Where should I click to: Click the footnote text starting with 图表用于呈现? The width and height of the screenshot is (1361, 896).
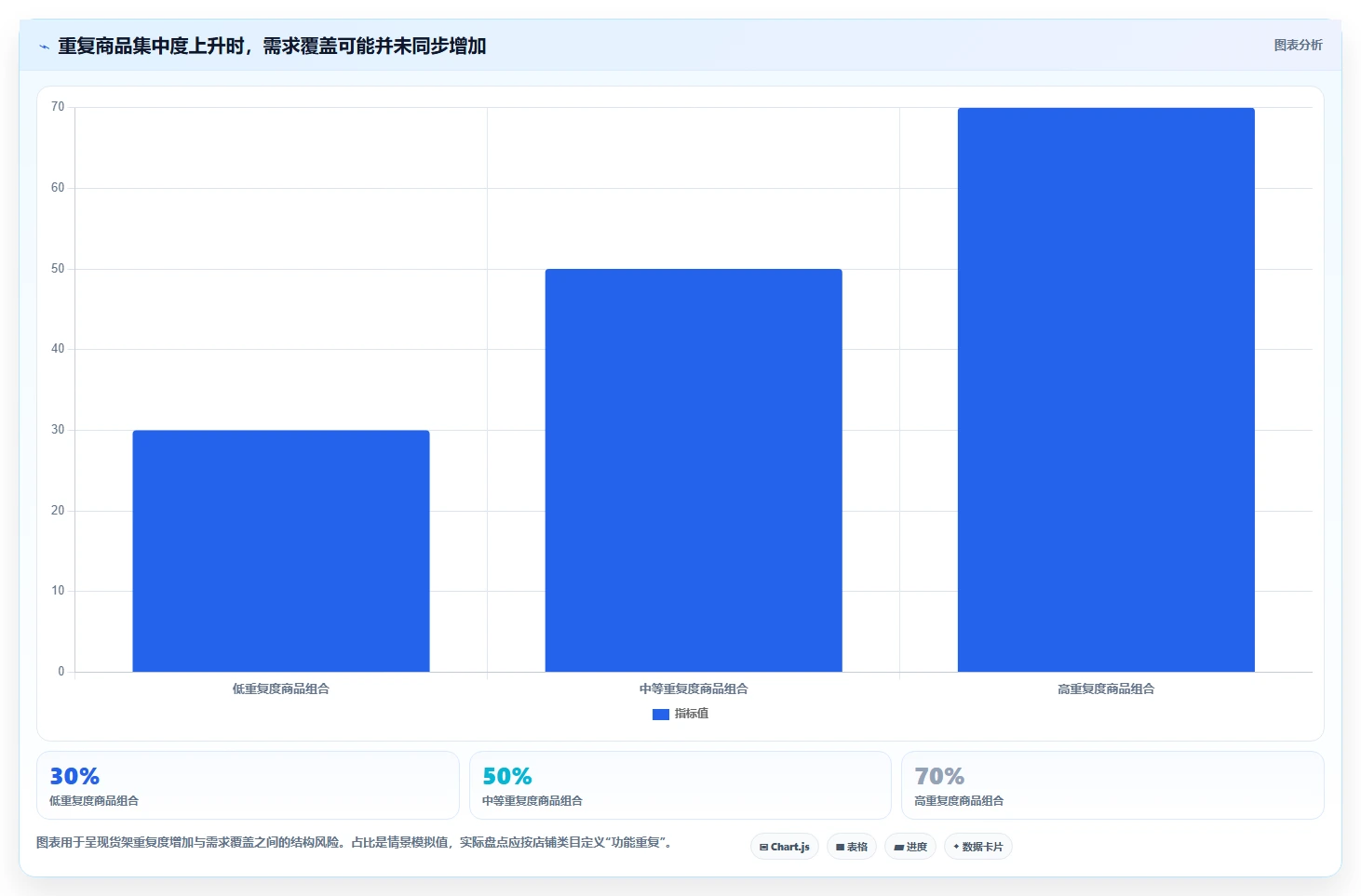point(354,843)
